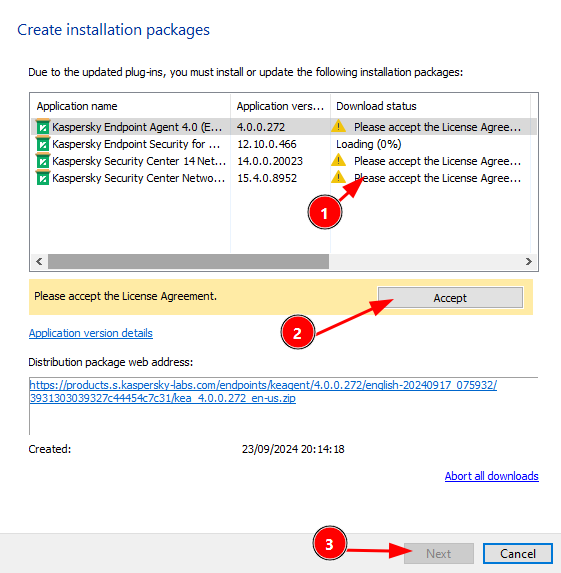Click the warning icon in the 4.0.0.272 row
The height and width of the screenshot is (573, 561).
coord(338,126)
